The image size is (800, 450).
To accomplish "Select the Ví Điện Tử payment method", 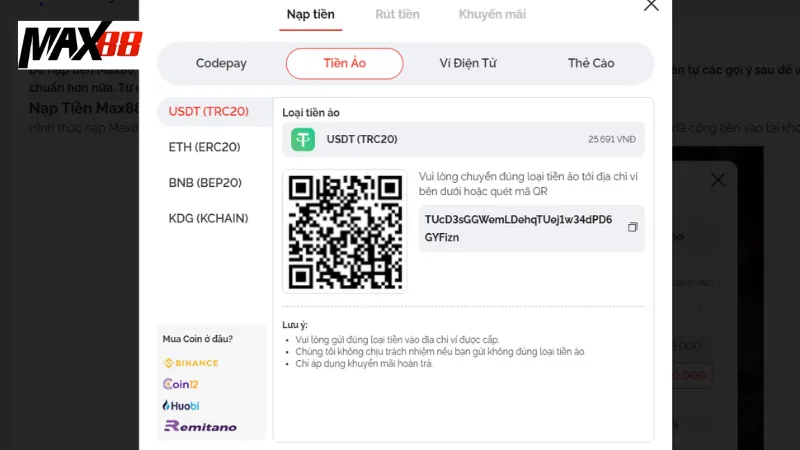I will pyautogui.click(x=468, y=63).
